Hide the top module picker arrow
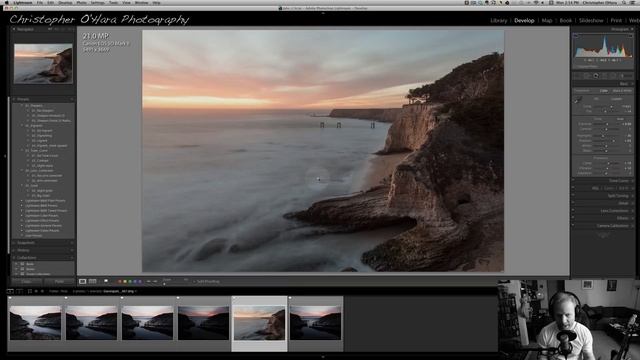Viewport: 640px width, 360px height. (322, 13)
